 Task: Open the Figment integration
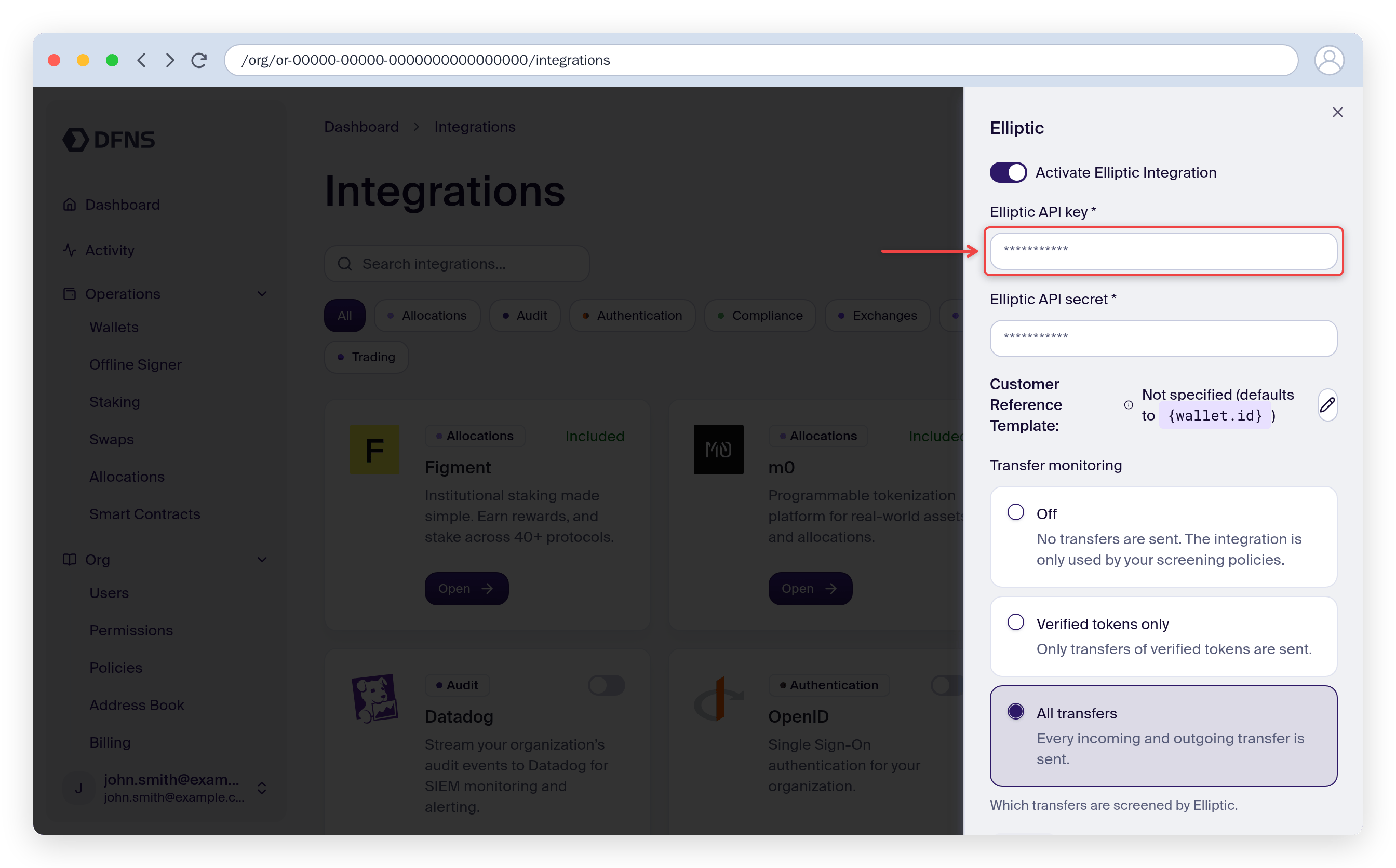[x=466, y=588]
